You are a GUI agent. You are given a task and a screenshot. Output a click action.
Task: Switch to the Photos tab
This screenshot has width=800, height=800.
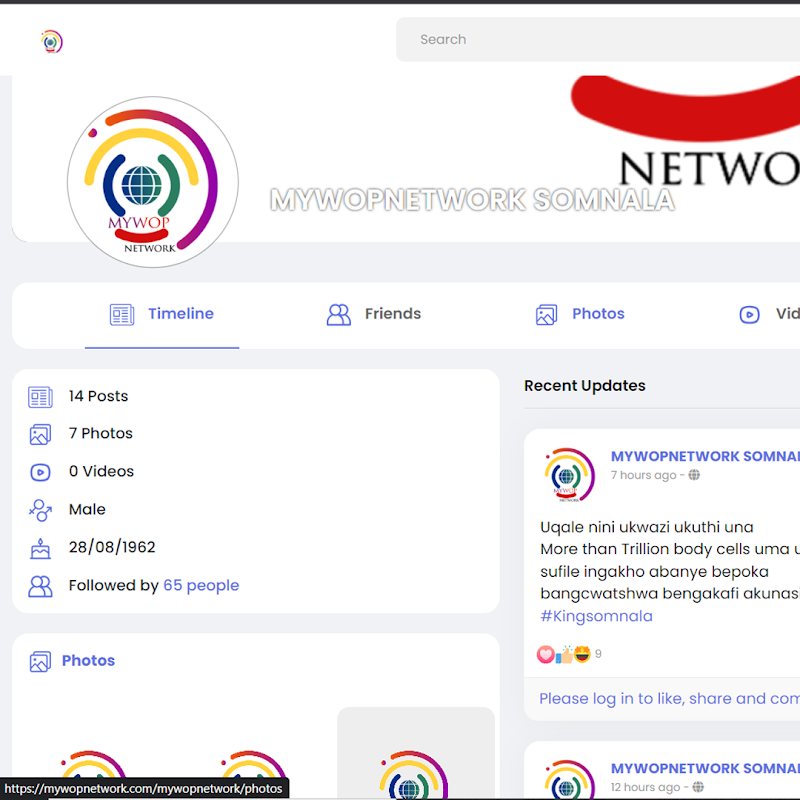580,314
